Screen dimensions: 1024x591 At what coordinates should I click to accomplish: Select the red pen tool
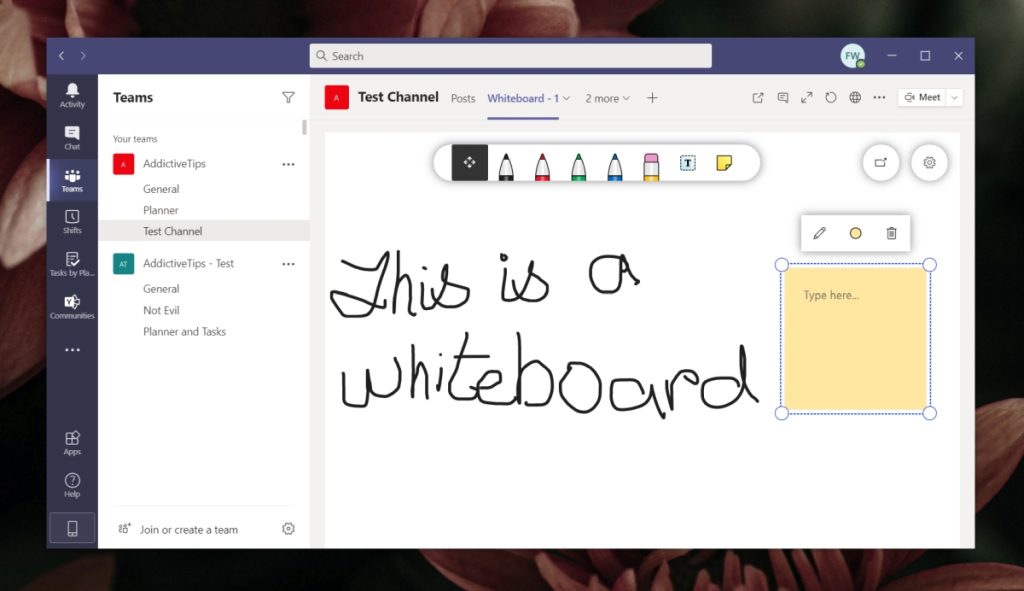(x=542, y=164)
